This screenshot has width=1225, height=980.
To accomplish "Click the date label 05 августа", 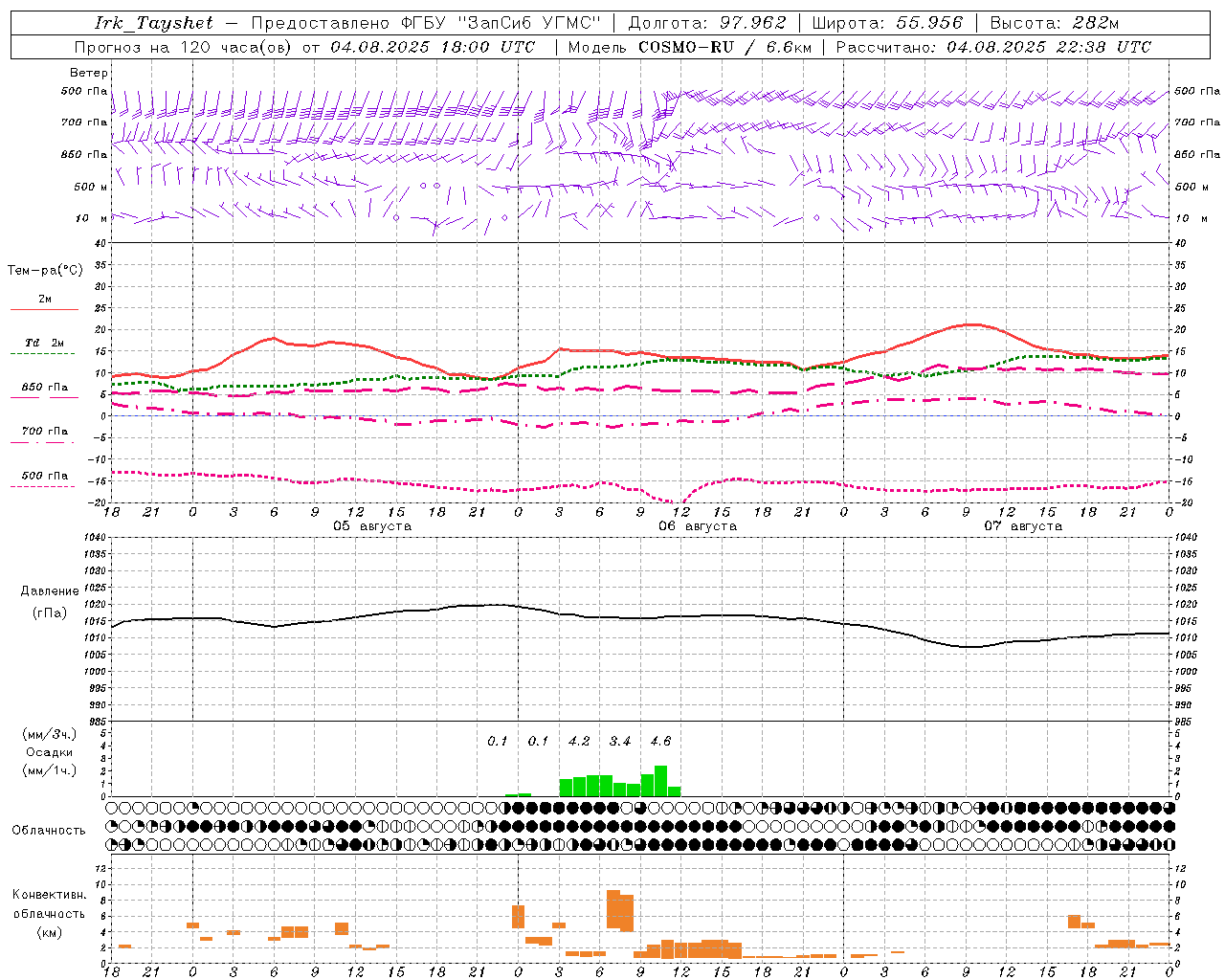I will point(372,526).
